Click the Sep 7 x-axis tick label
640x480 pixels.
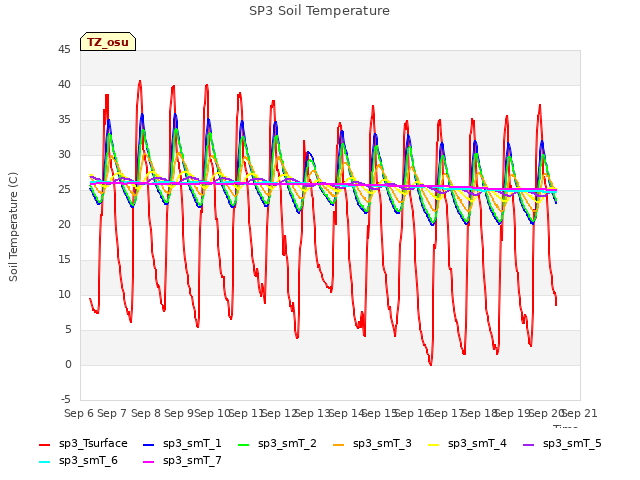[x=112, y=413]
